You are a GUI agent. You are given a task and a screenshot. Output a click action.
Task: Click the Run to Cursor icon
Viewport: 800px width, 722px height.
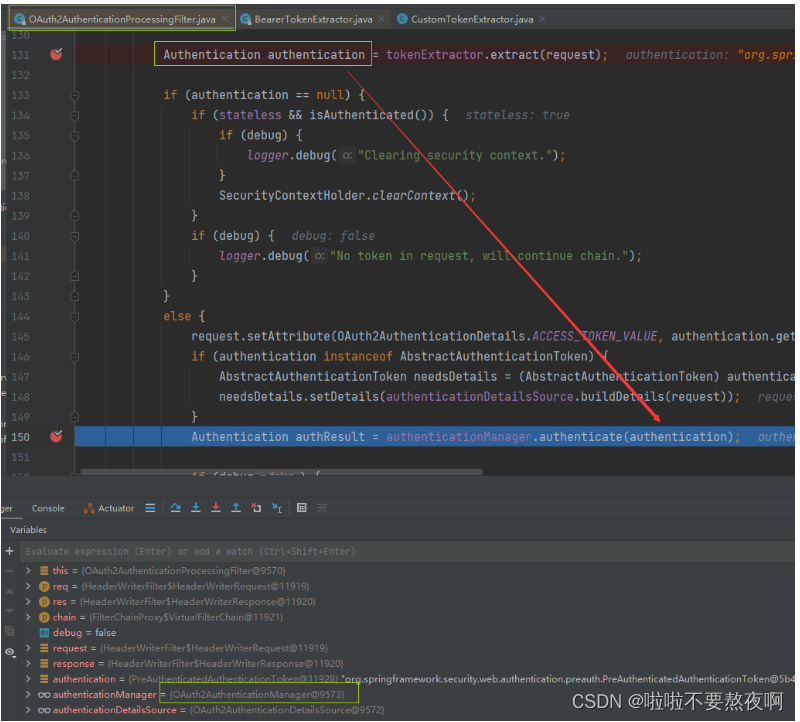274,508
